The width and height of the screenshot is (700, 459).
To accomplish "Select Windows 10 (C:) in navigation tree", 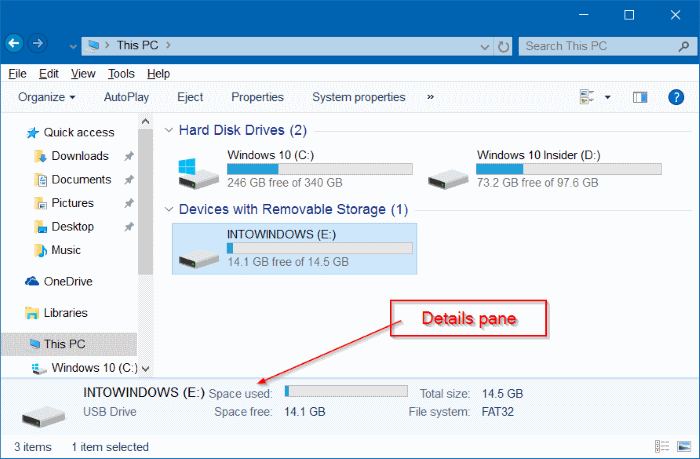I will [85, 368].
